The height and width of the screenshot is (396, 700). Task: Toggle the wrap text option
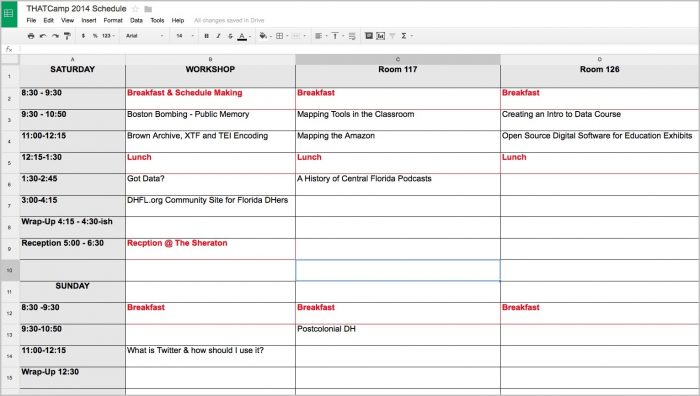pyautogui.click(x=352, y=36)
